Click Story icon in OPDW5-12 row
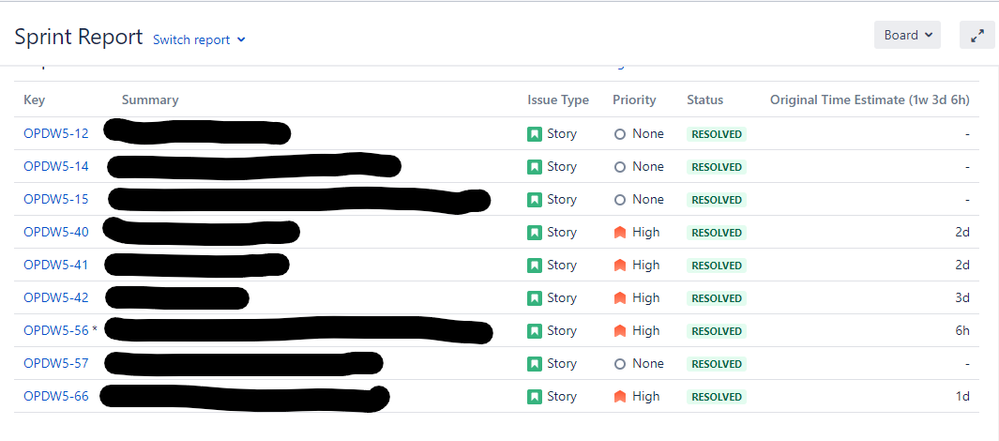999x441 pixels. tap(535, 134)
